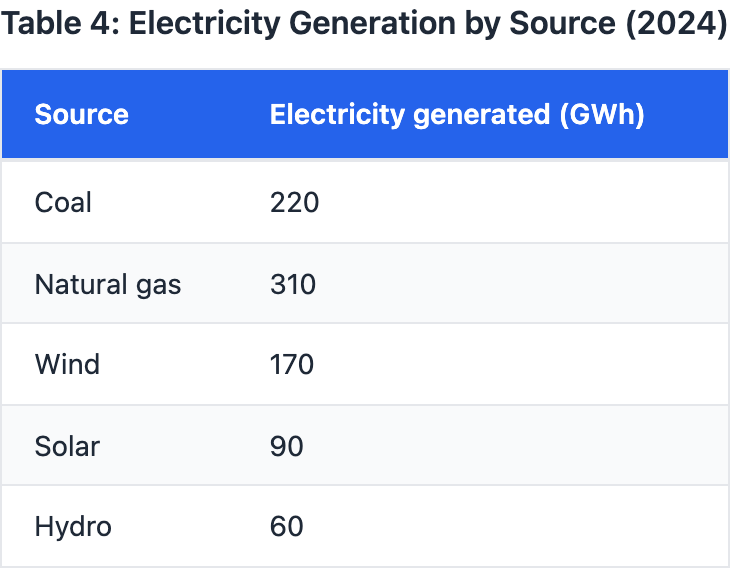Screen dimensions: 730x568
Task: Click the word "Source" in the table title
Action: (x=567, y=25)
